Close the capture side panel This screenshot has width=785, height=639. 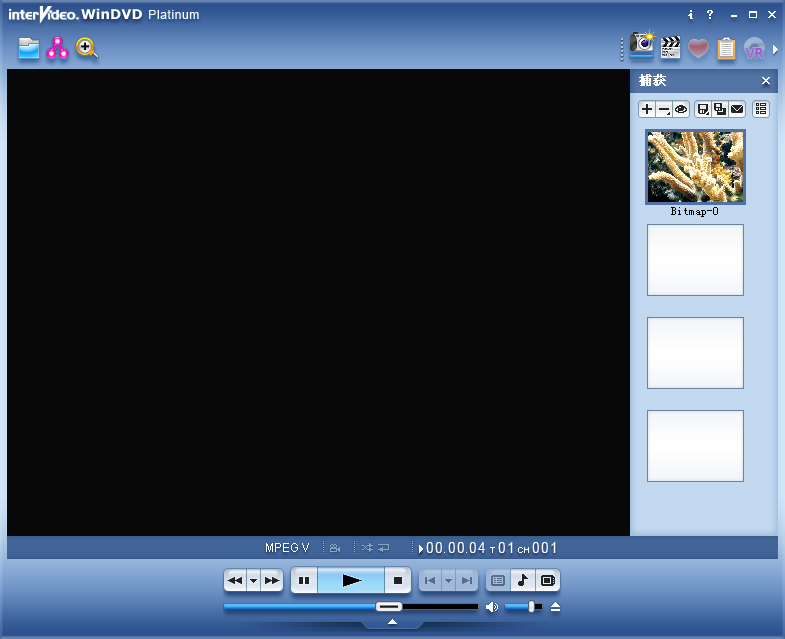[x=765, y=81]
